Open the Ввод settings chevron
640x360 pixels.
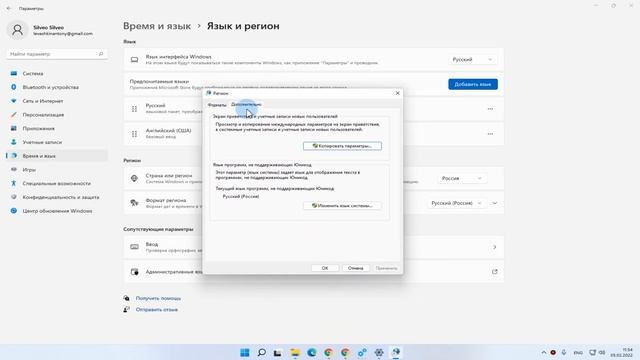[495, 247]
